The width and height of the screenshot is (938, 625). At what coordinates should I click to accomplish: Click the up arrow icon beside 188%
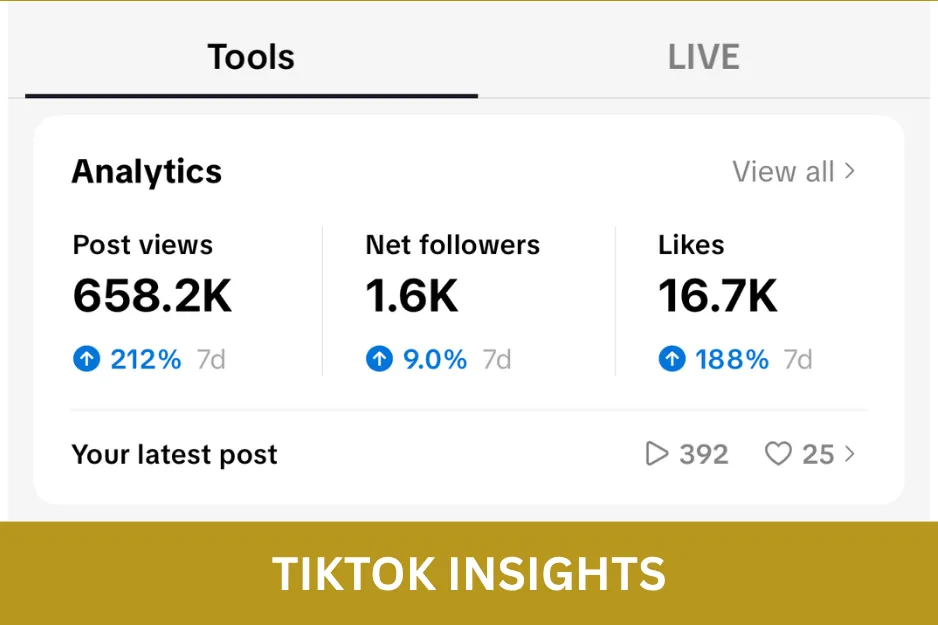click(672, 359)
